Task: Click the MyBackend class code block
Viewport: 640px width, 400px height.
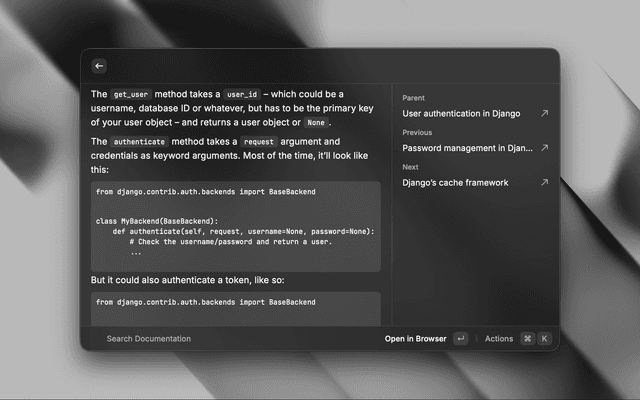Action: point(235,226)
